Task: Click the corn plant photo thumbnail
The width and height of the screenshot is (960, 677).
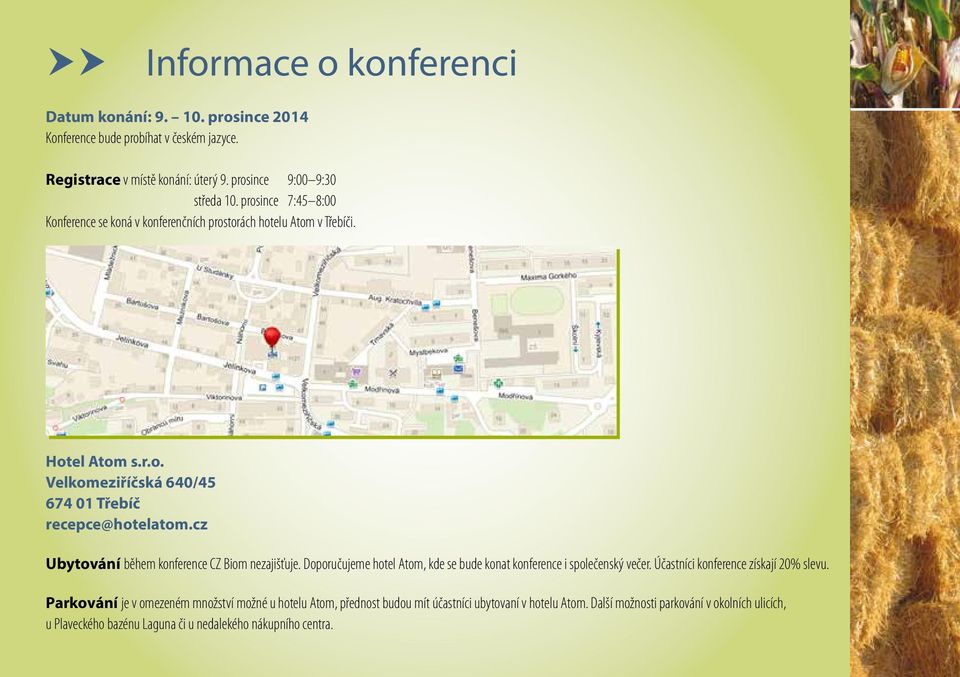Action: [905, 53]
